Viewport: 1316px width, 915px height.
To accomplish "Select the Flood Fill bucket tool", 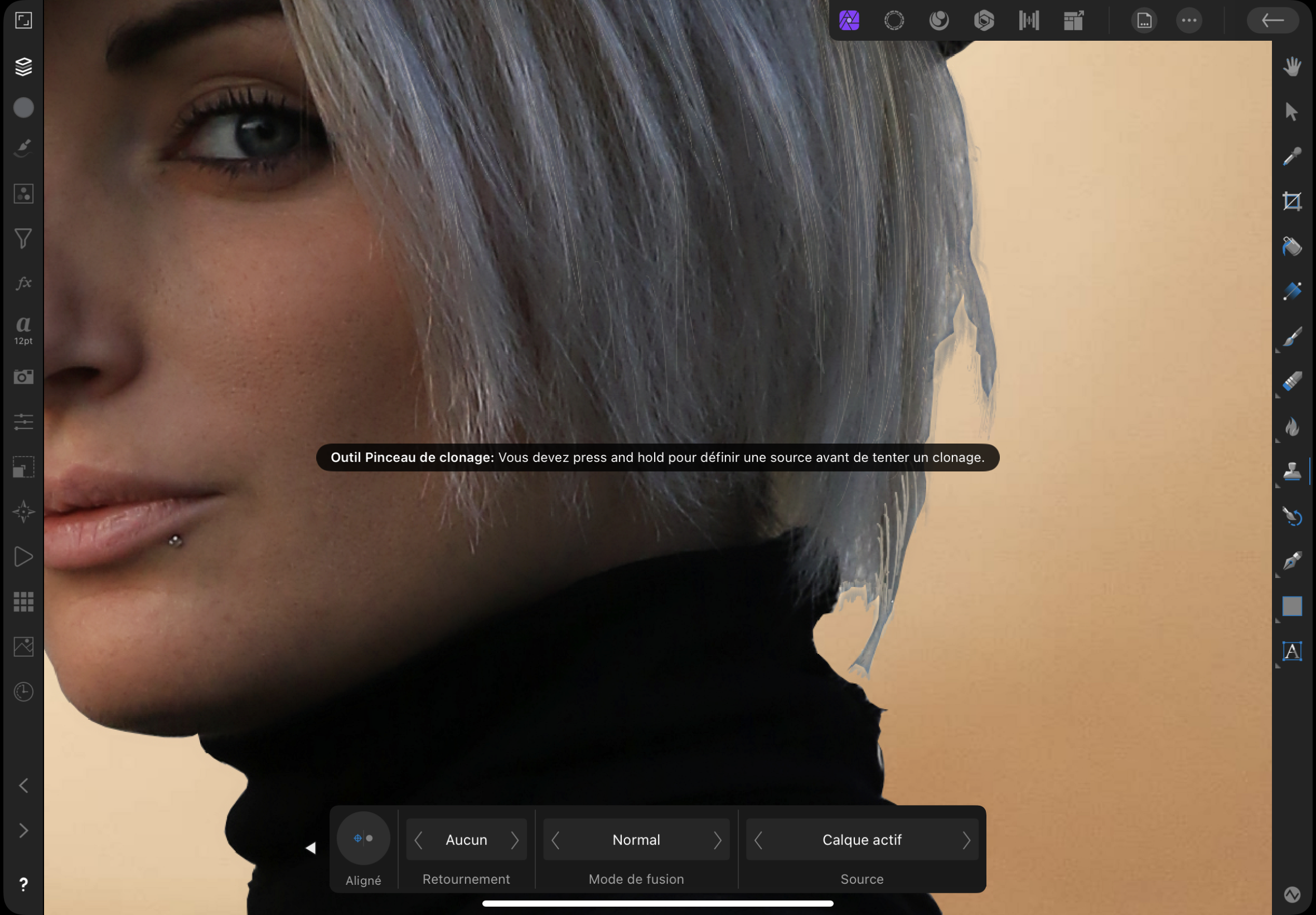I will 1292,247.
